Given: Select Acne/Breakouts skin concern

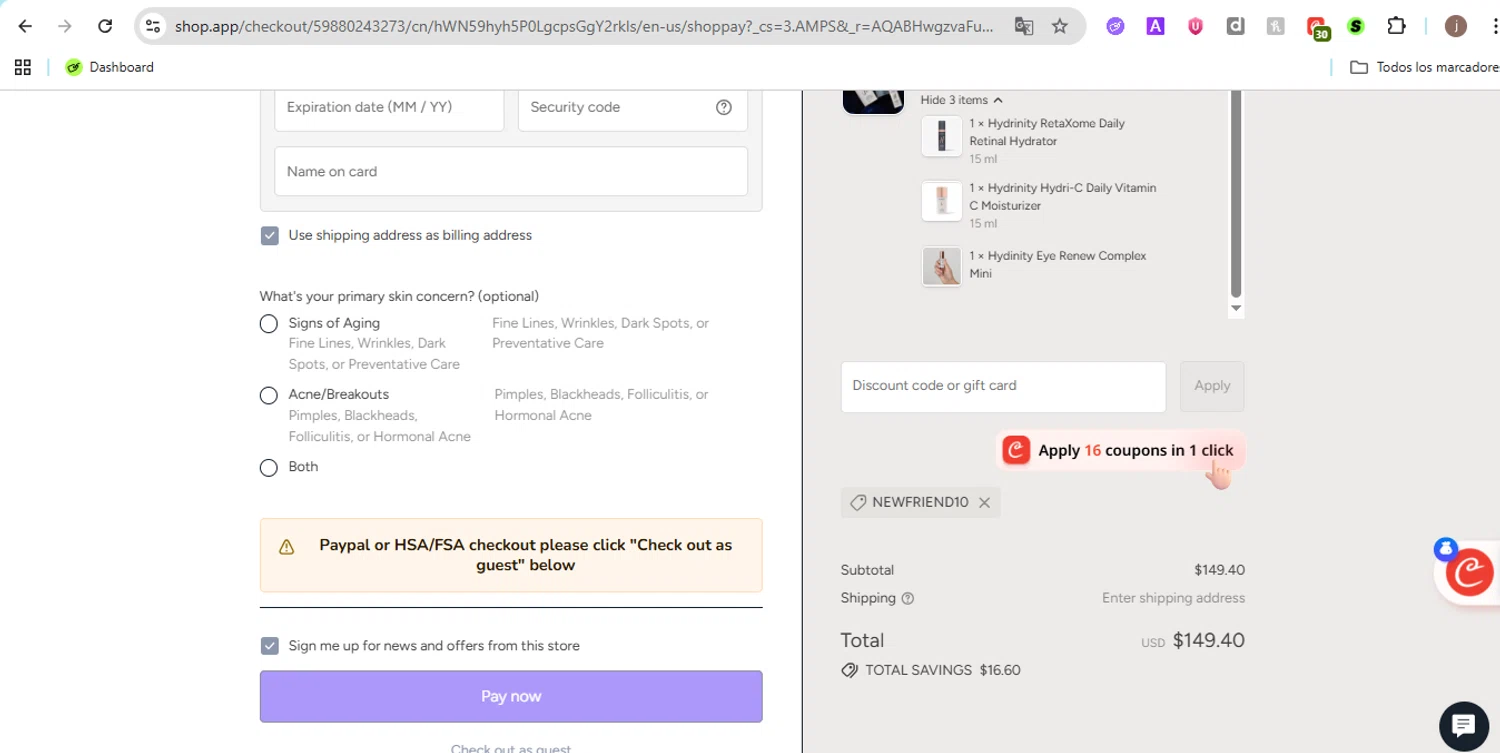Looking at the screenshot, I should click(x=269, y=395).
